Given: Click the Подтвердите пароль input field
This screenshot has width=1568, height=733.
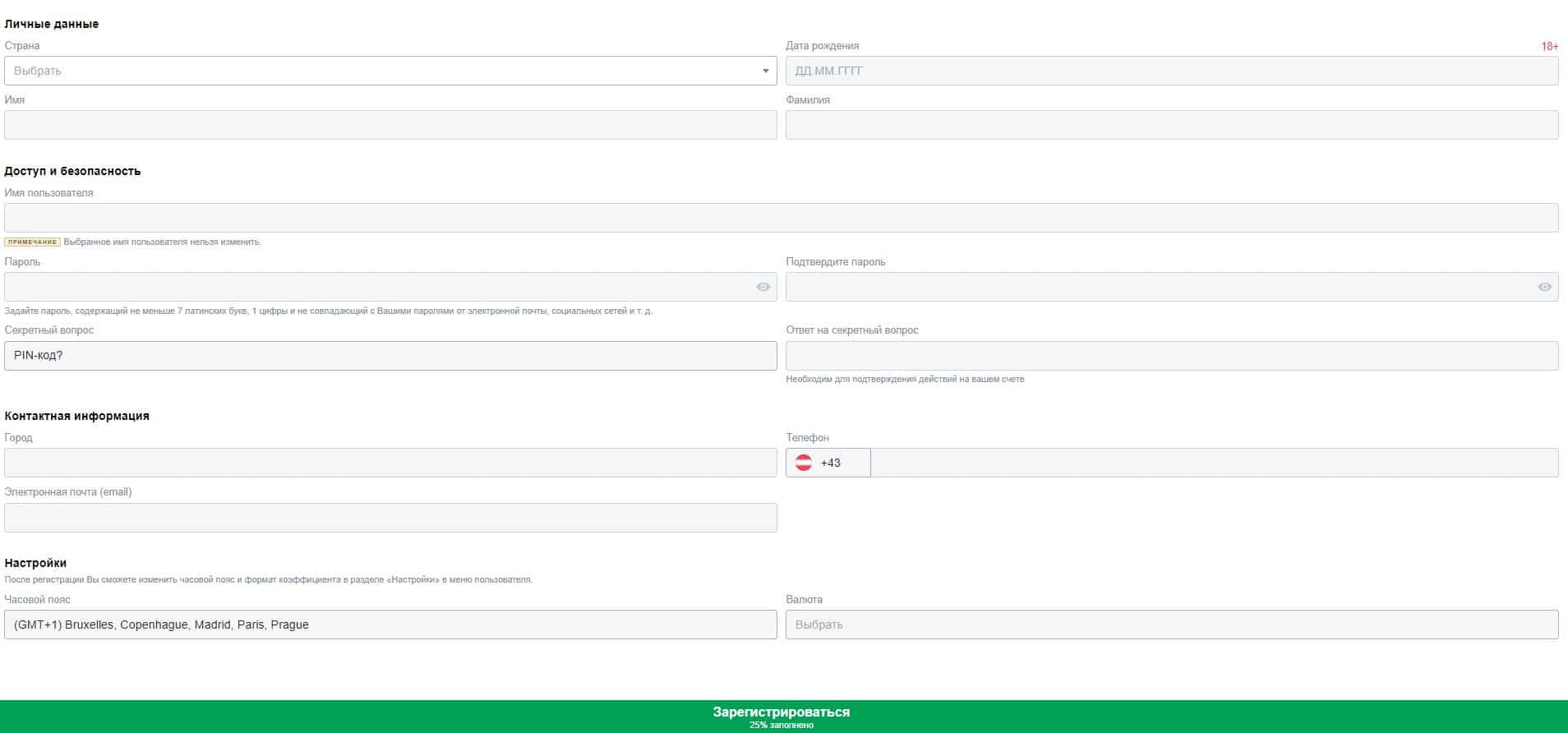Looking at the screenshot, I should coord(1159,287).
